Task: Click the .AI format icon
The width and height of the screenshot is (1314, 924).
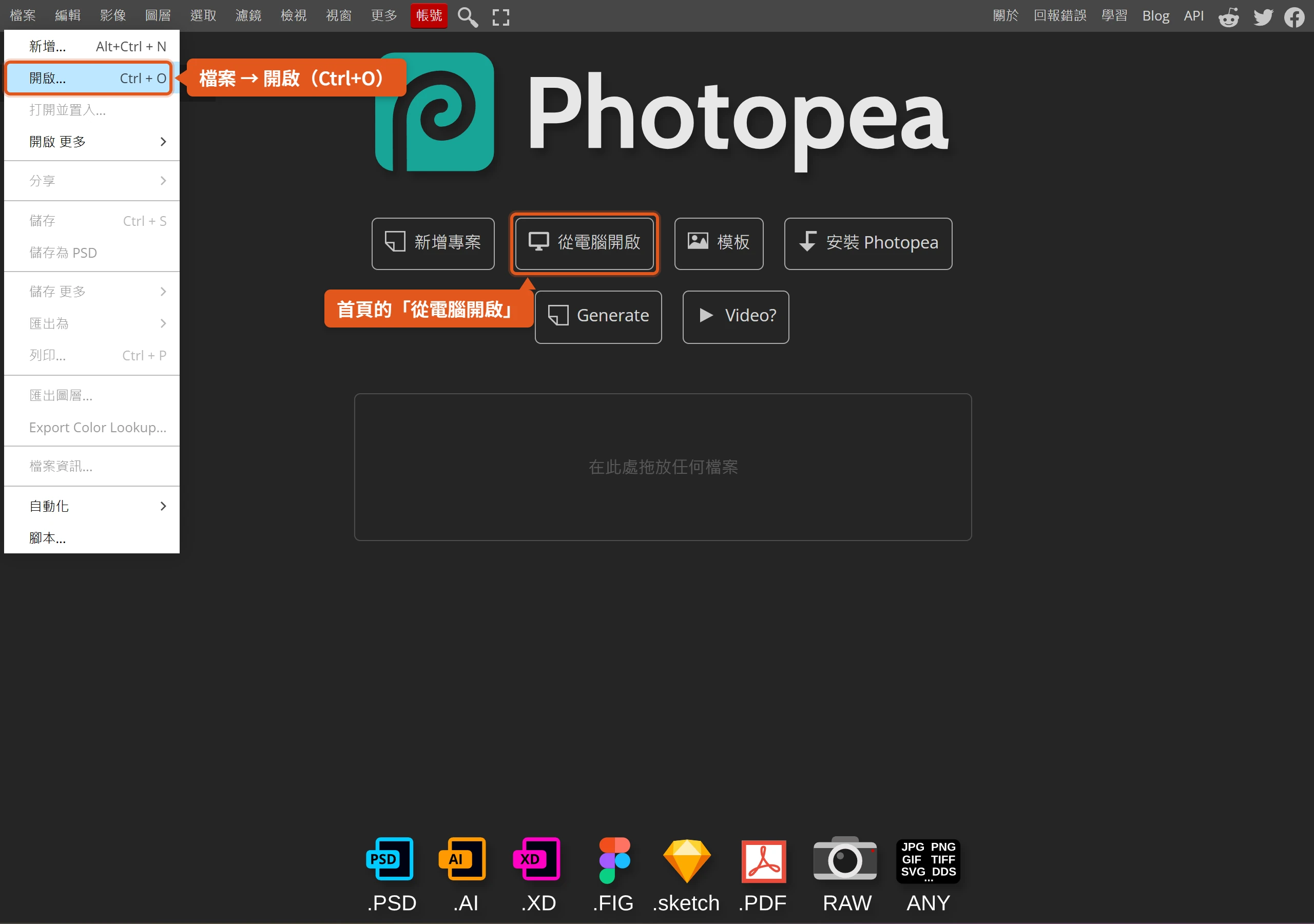Action: 462,859
